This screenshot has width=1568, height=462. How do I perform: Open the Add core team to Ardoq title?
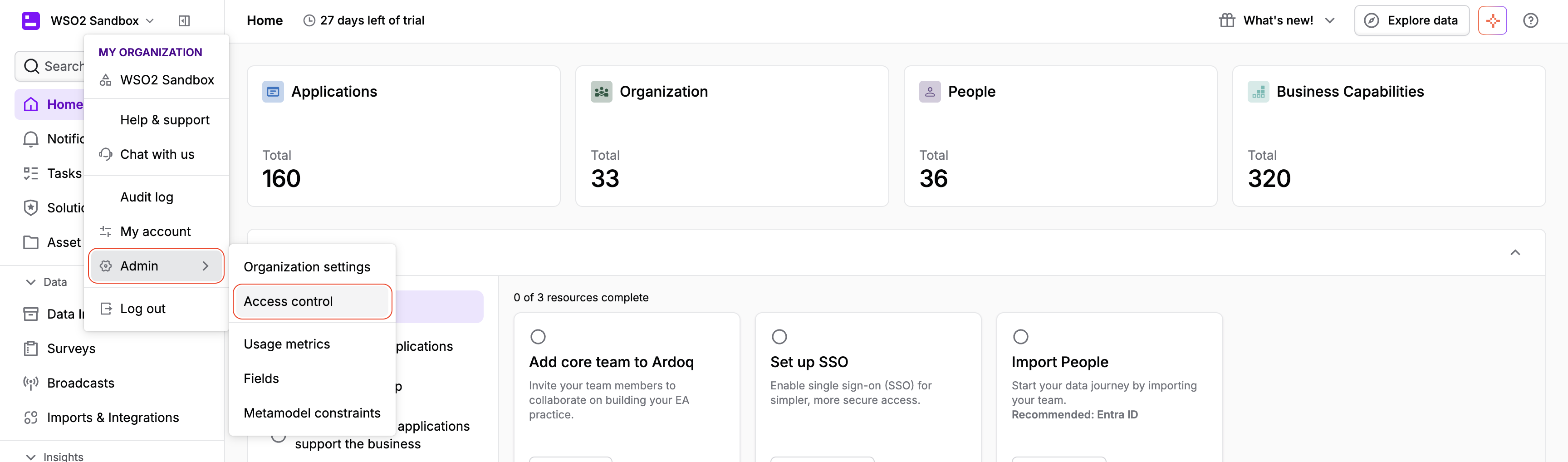pyautogui.click(x=611, y=362)
